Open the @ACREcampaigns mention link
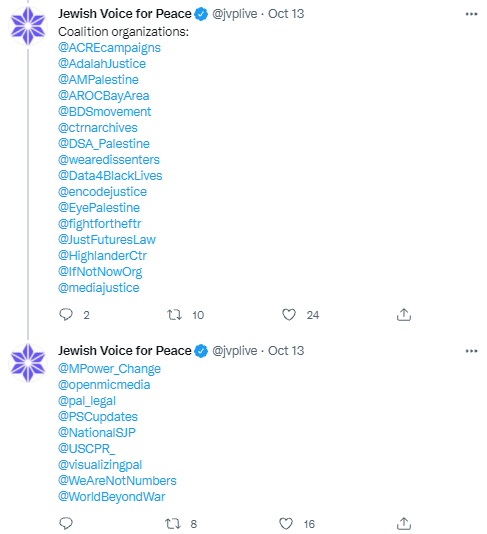Viewport: 487px width, 534px height. click(109, 48)
